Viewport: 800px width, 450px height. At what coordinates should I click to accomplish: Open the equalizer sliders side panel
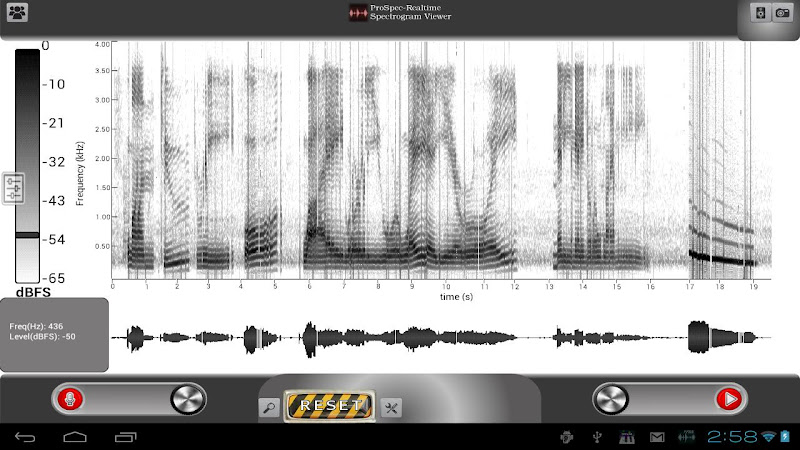point(13,188)
